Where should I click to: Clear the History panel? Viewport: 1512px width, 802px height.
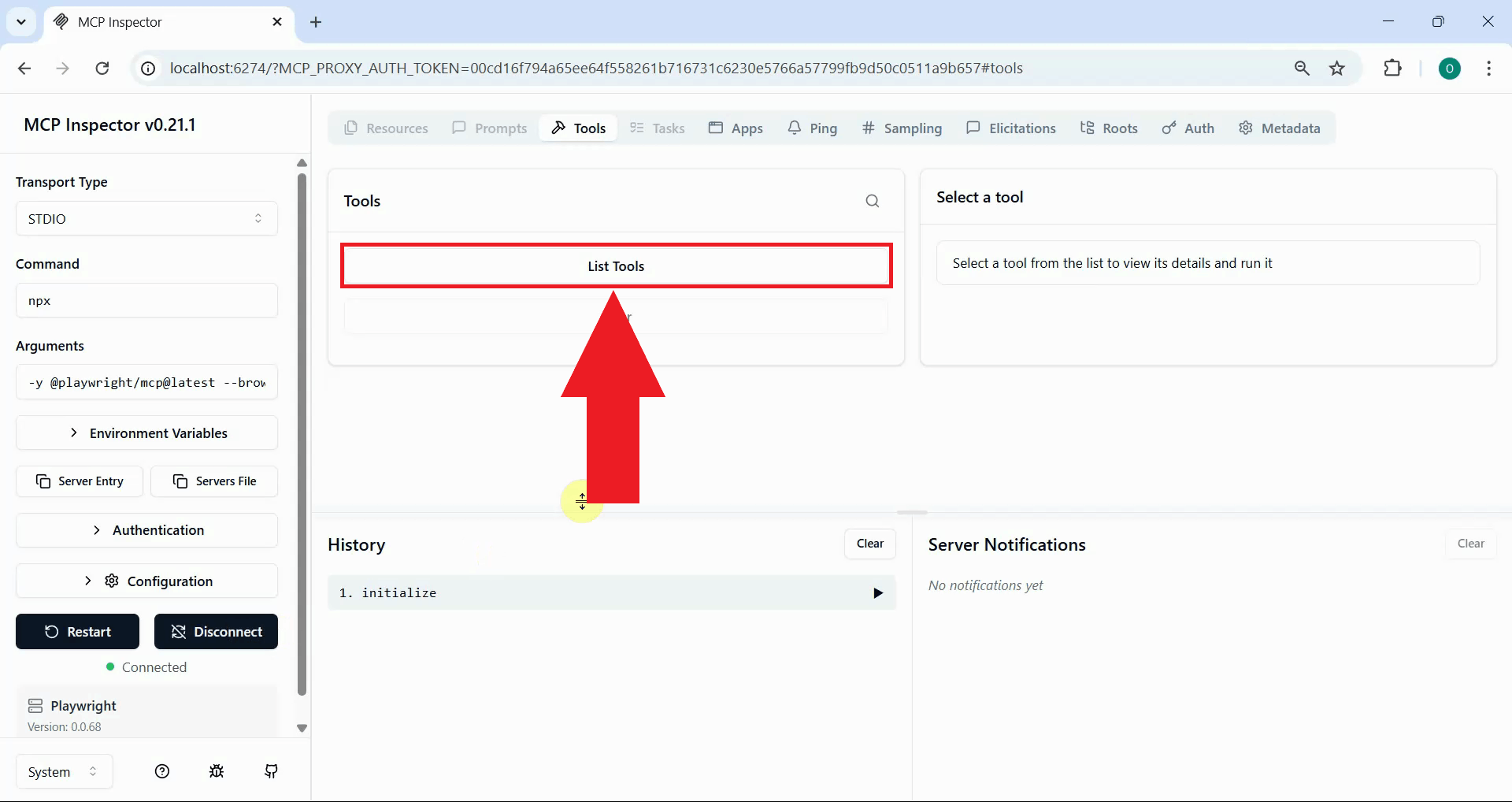pyautogui.click(x=869, y=544)
